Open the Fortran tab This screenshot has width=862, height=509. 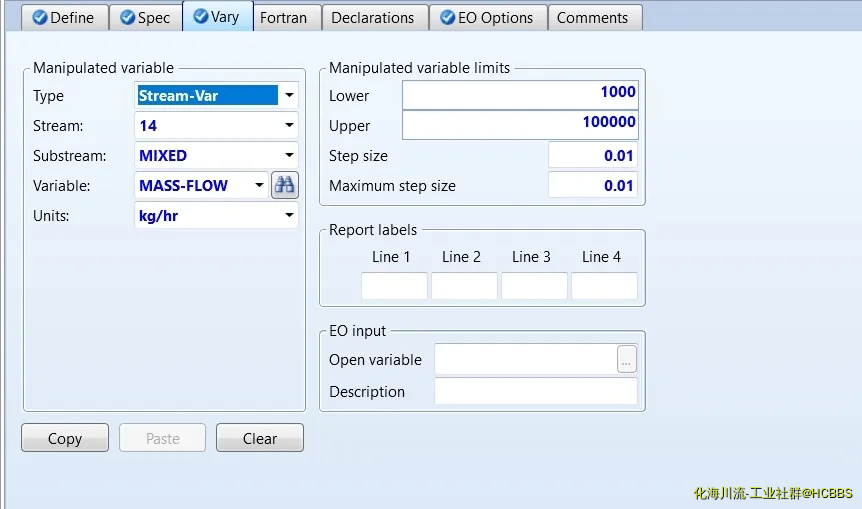click(x=283, y=17)
